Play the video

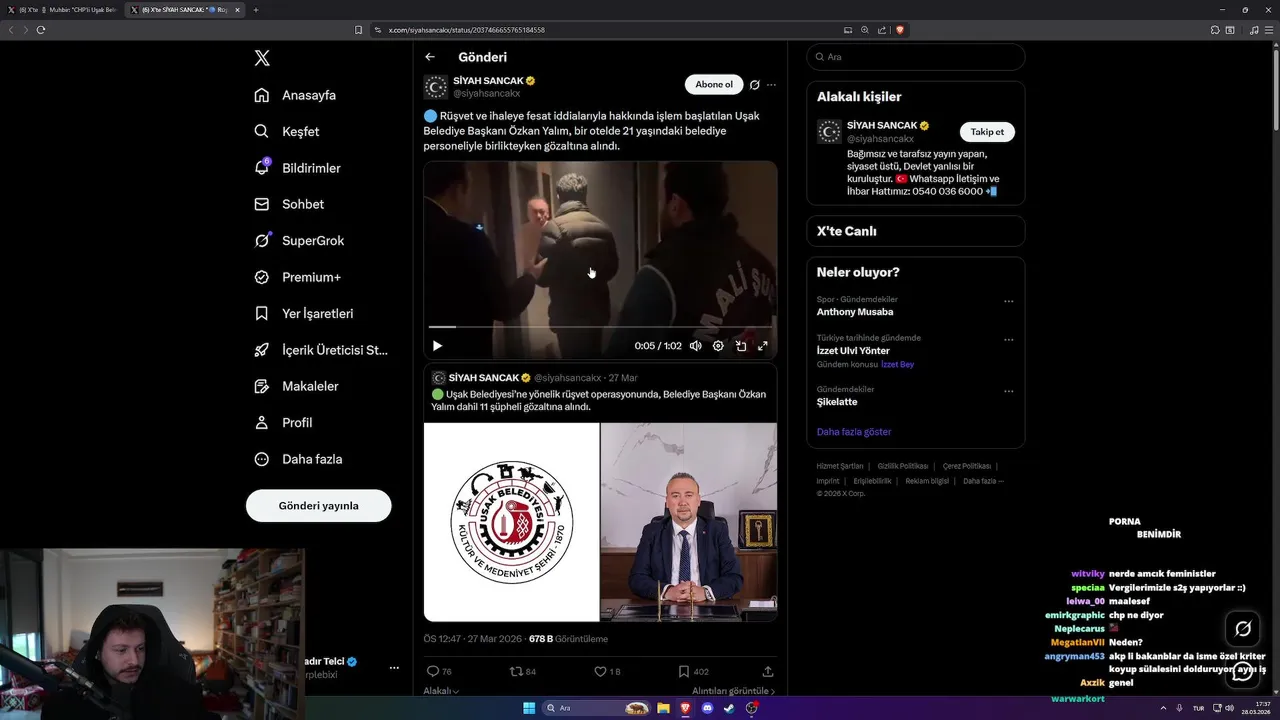tap(437, 346)
